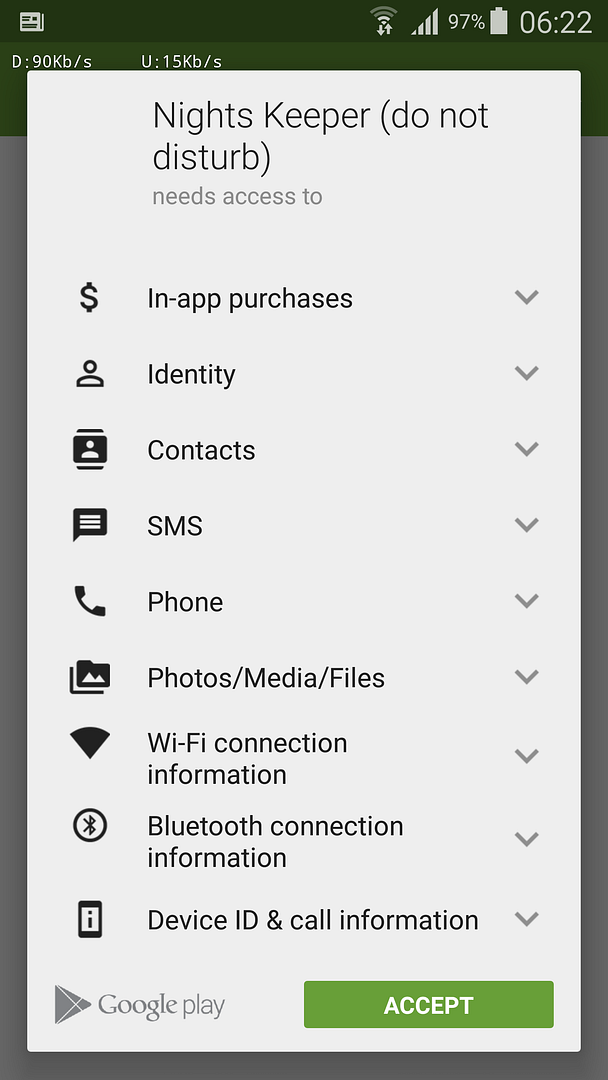Tap the notification icon in status bar
The height and width of the screenshot is (1080, 608).
tap(32, 21)
